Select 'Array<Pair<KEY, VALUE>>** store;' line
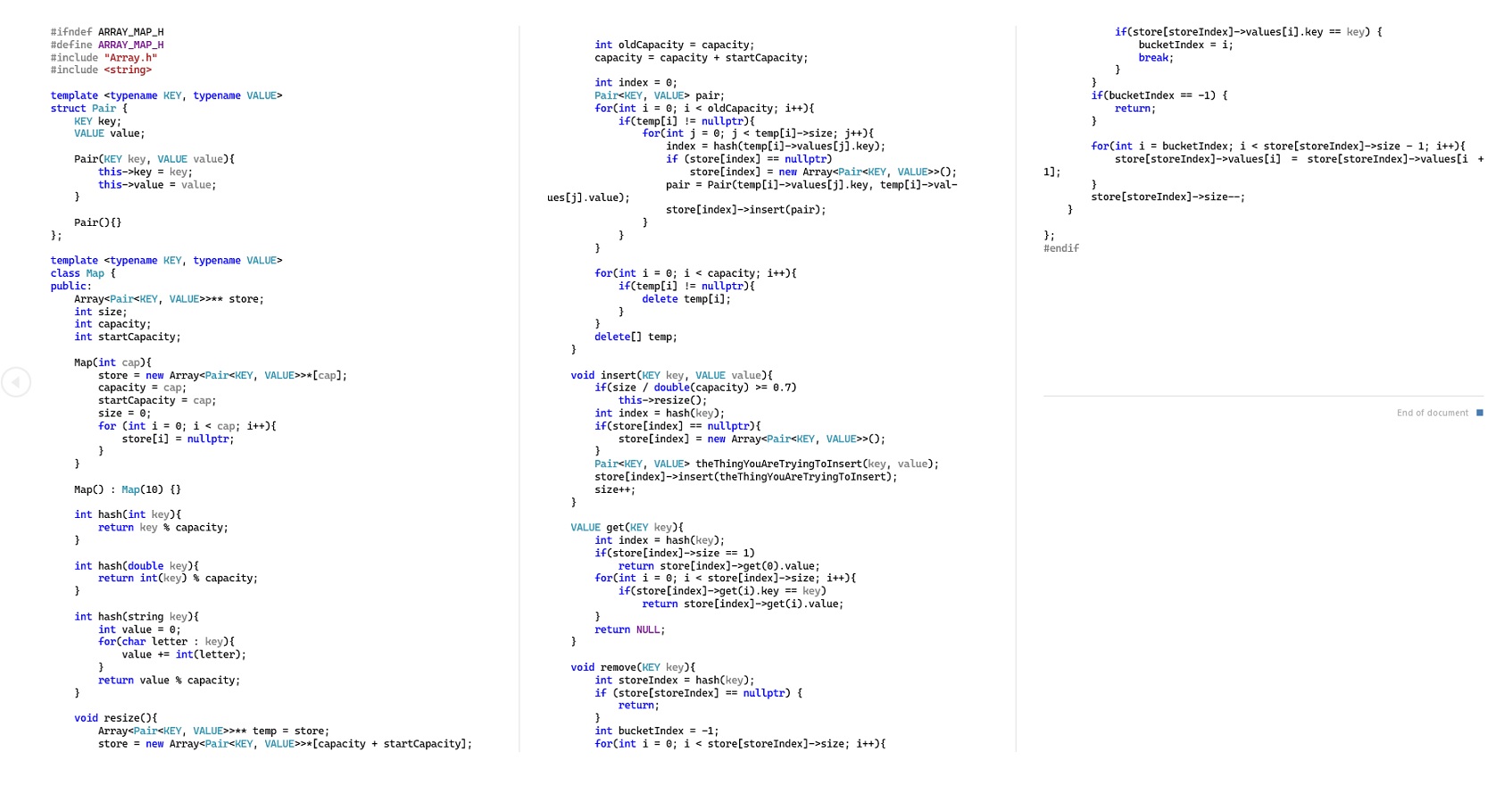 point(169,299)
